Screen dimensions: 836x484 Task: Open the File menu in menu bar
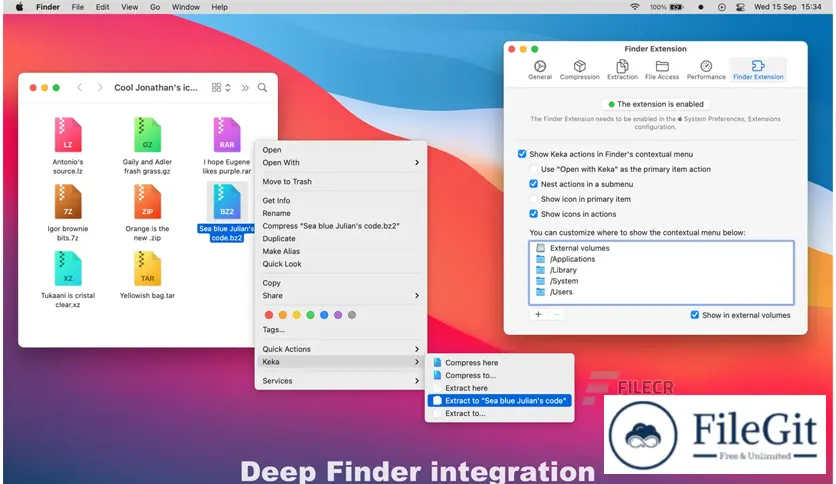(78, 7)
